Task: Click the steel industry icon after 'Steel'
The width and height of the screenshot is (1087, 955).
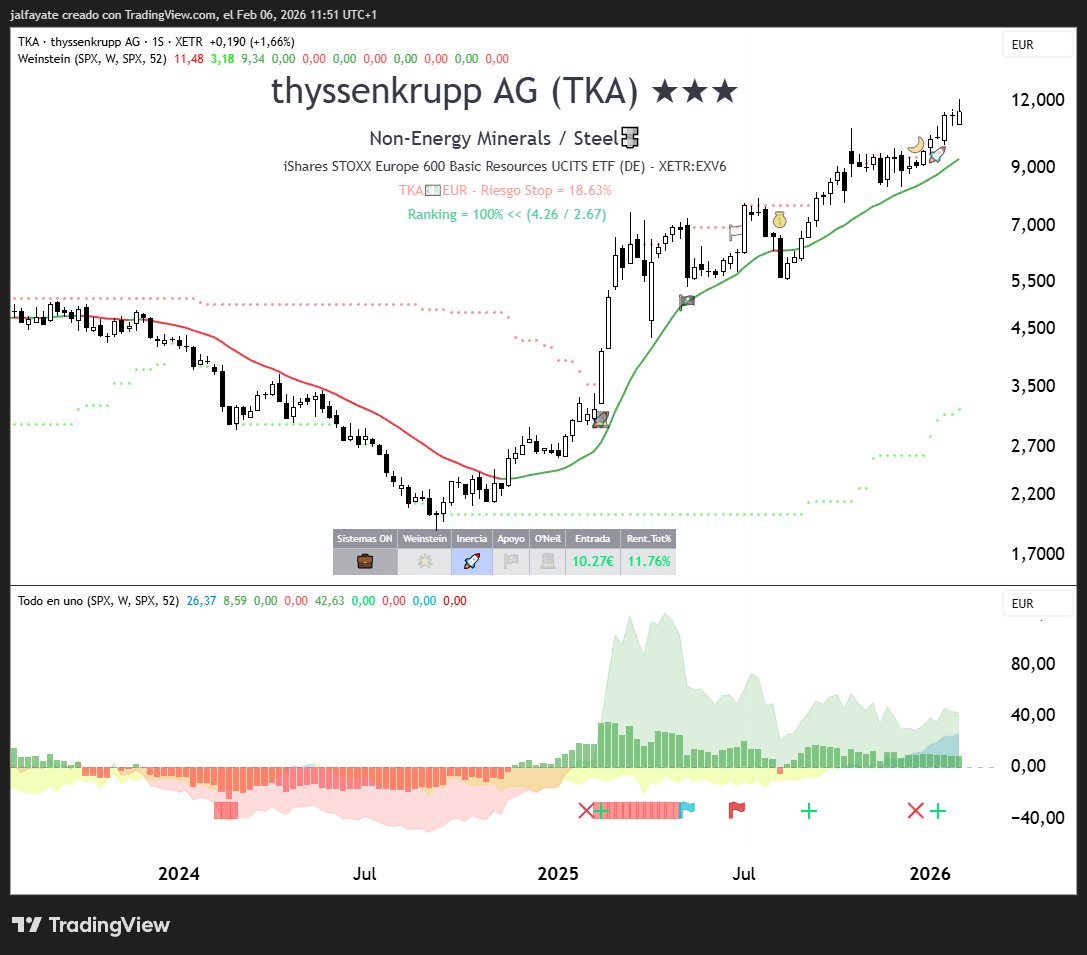Action: pos(629,138)
